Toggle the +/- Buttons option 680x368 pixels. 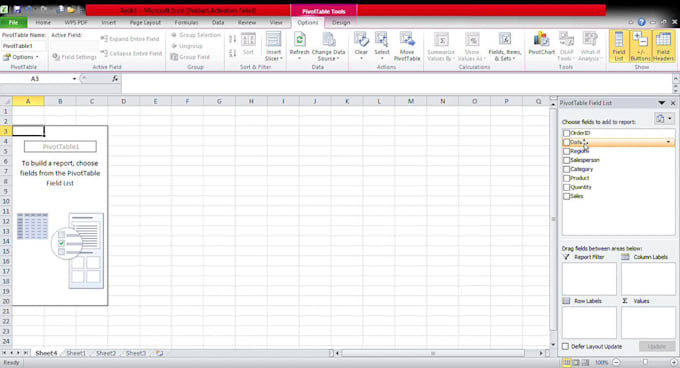[640, 46]
